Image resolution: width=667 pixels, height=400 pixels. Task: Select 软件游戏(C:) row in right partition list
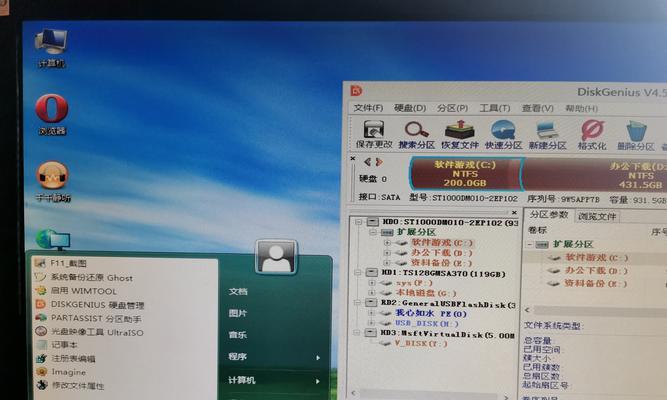pos(596,257)
